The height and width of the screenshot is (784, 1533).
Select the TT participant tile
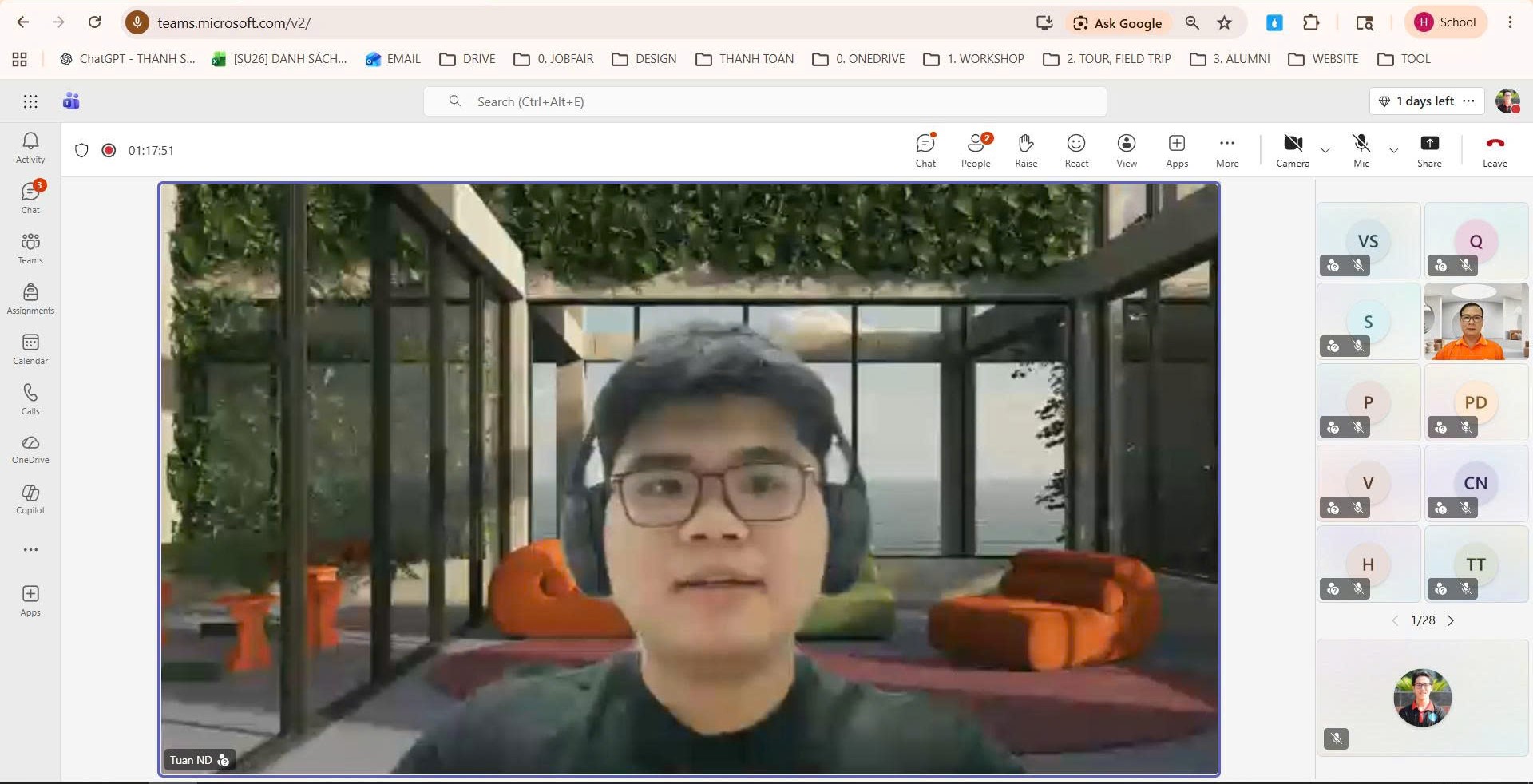pos(1476,564)
